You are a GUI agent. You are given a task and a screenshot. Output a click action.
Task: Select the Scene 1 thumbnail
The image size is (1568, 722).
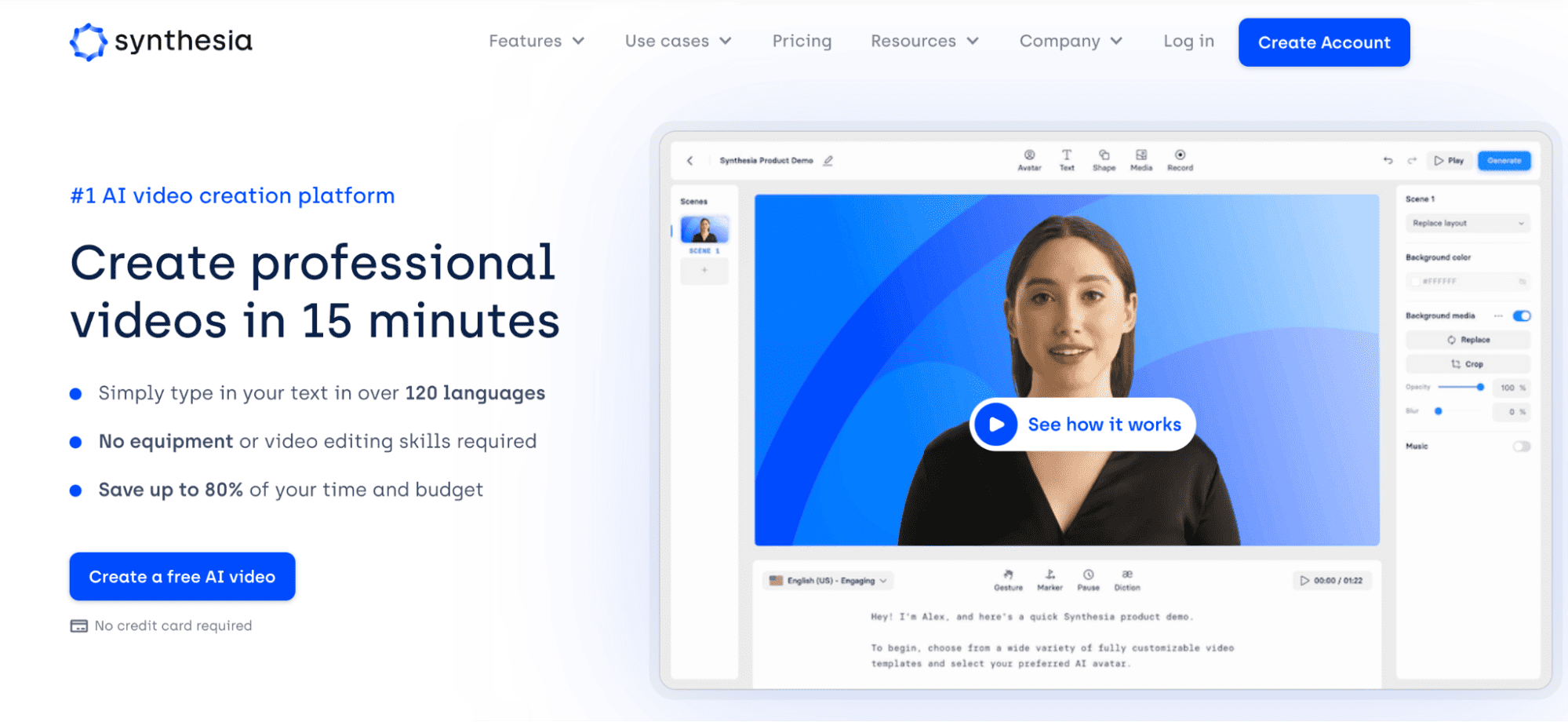[704, 230]
